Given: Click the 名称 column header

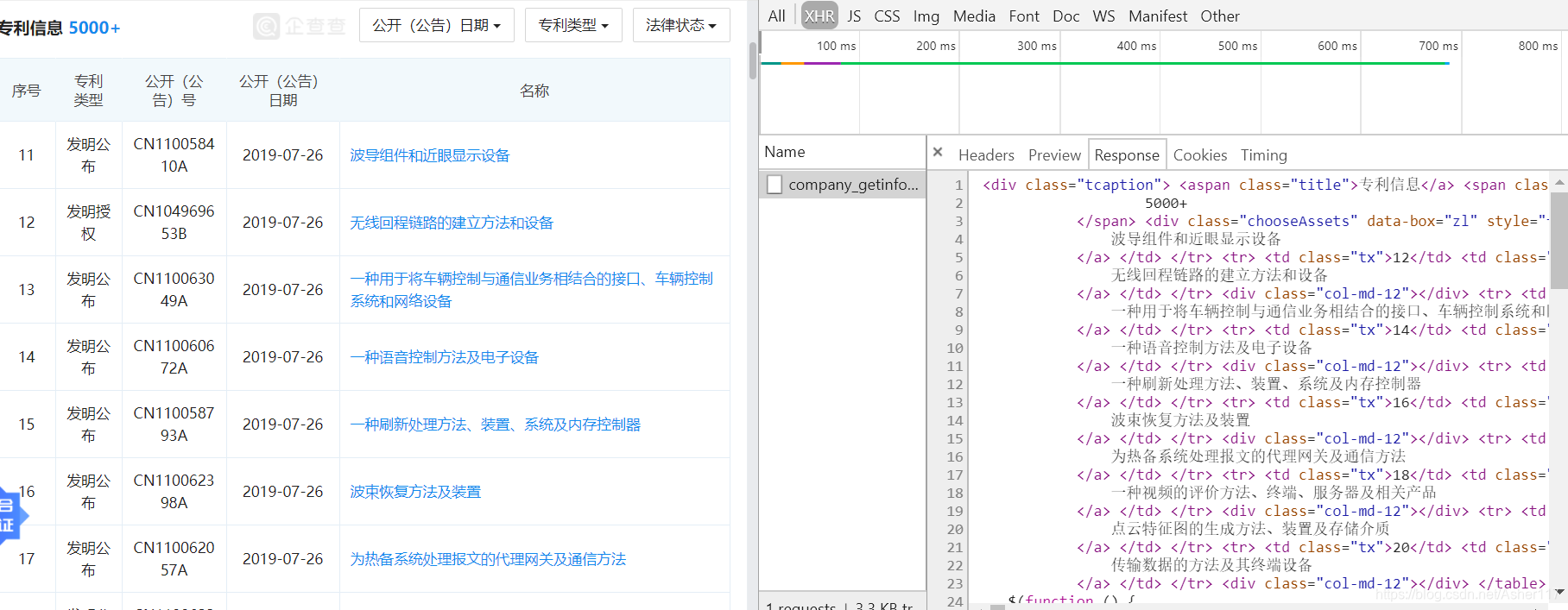Looking at the screenshot, I should click(534, 91).
